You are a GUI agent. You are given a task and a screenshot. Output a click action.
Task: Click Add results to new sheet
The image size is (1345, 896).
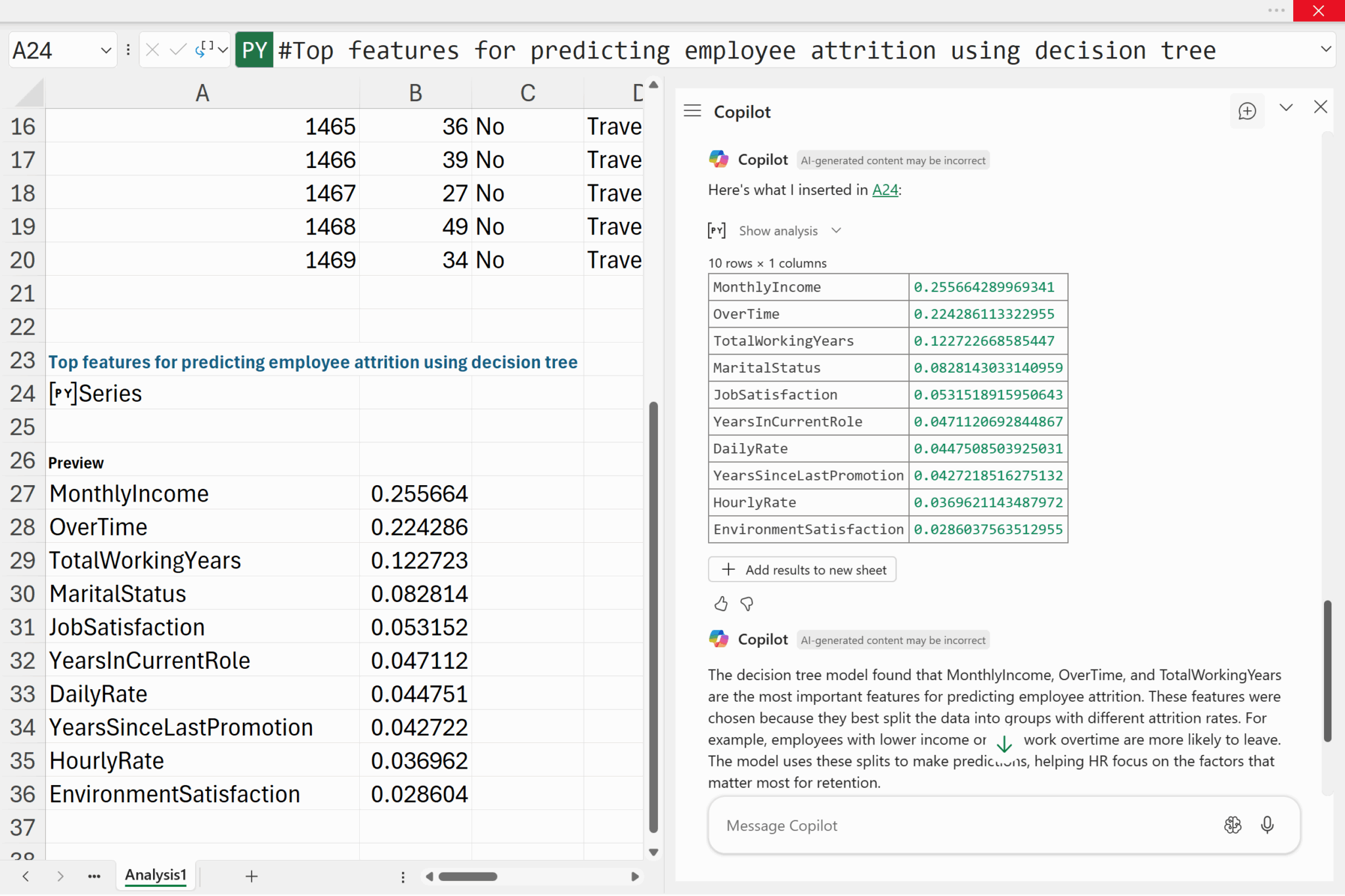tap(802, 569)
